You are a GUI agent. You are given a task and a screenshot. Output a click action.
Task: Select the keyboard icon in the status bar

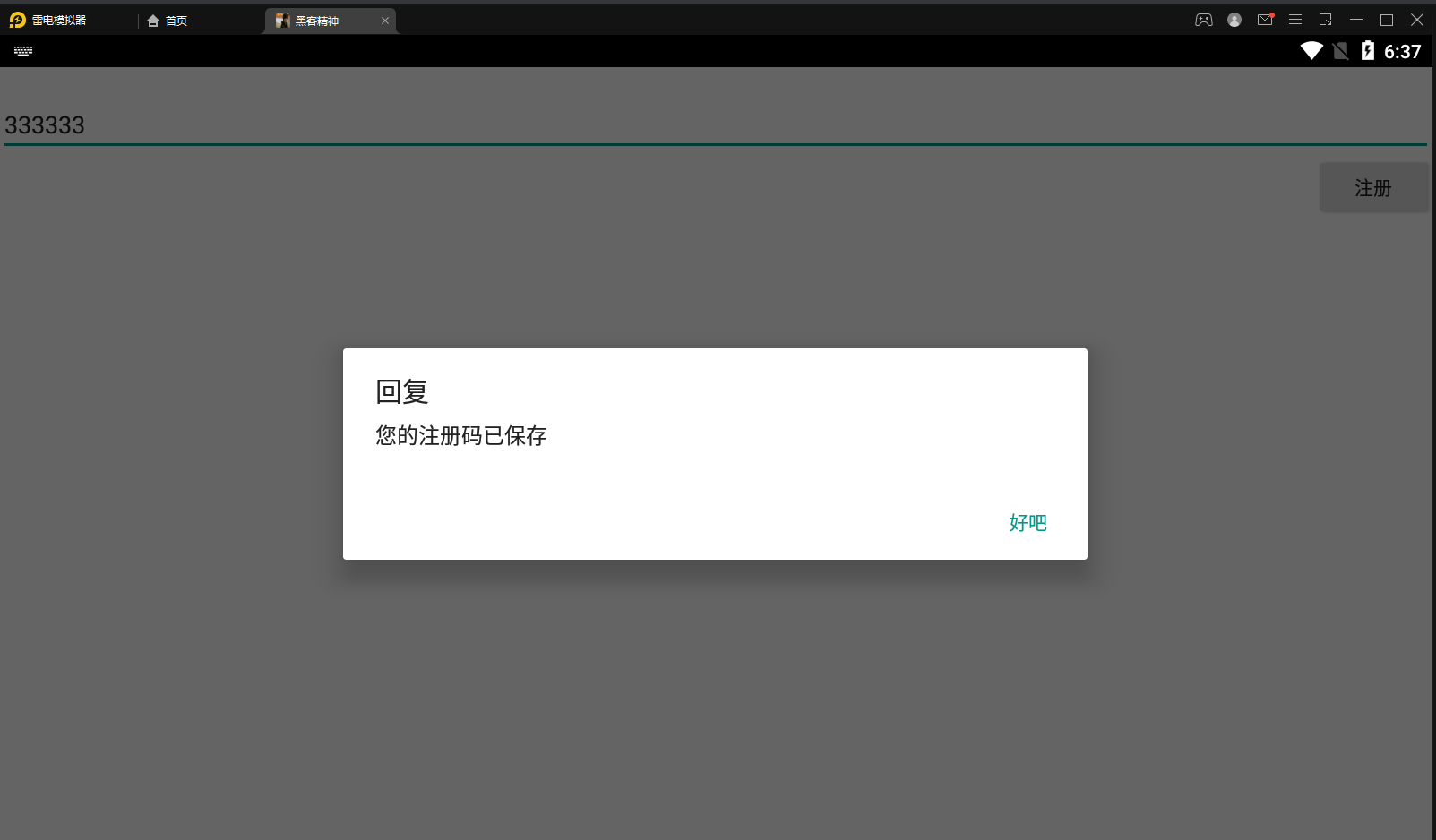coord(23,51)
